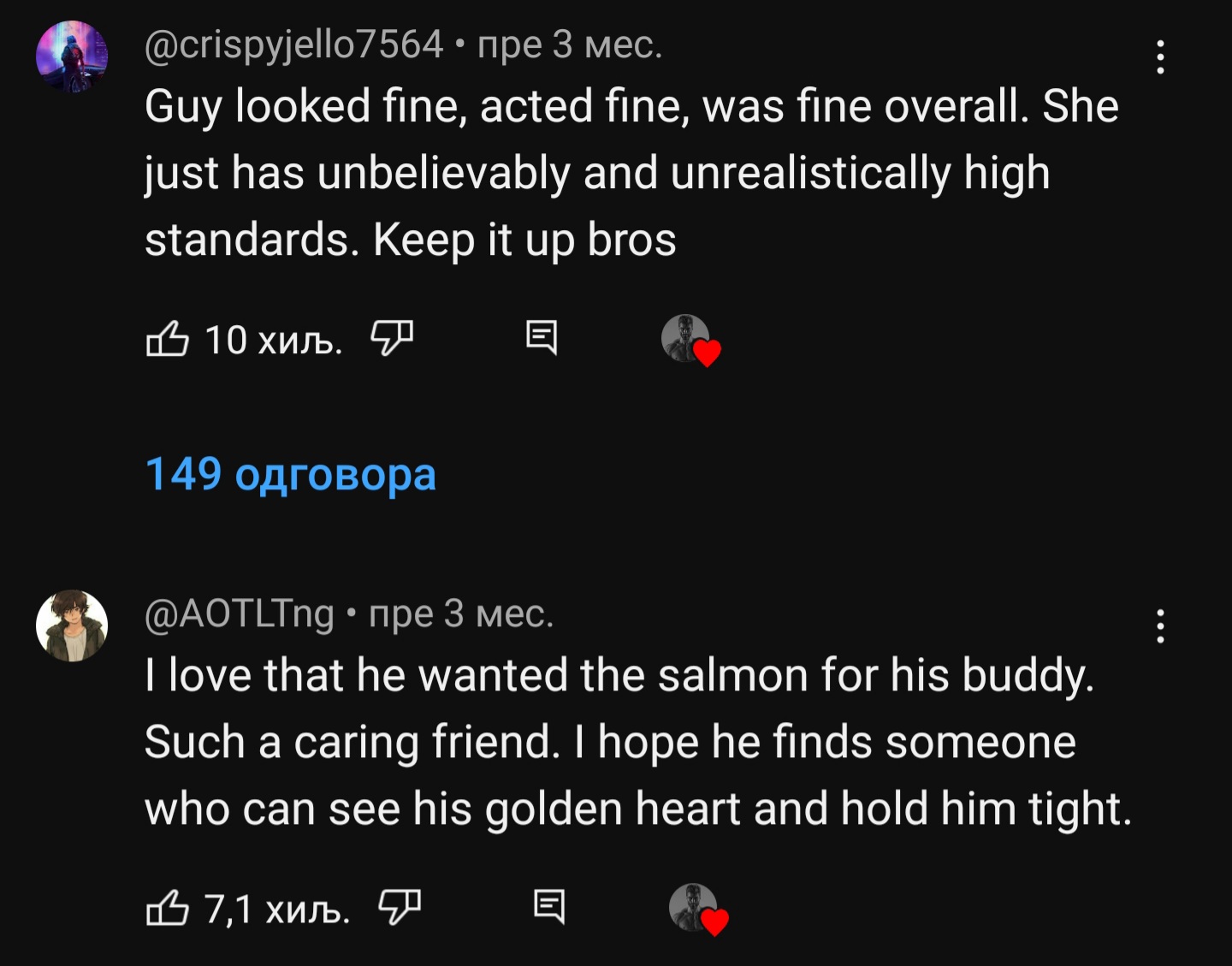This screenshot has width=1232, height=966.
Task: Select the creator heart on the second comment
Action: (699, 909)
